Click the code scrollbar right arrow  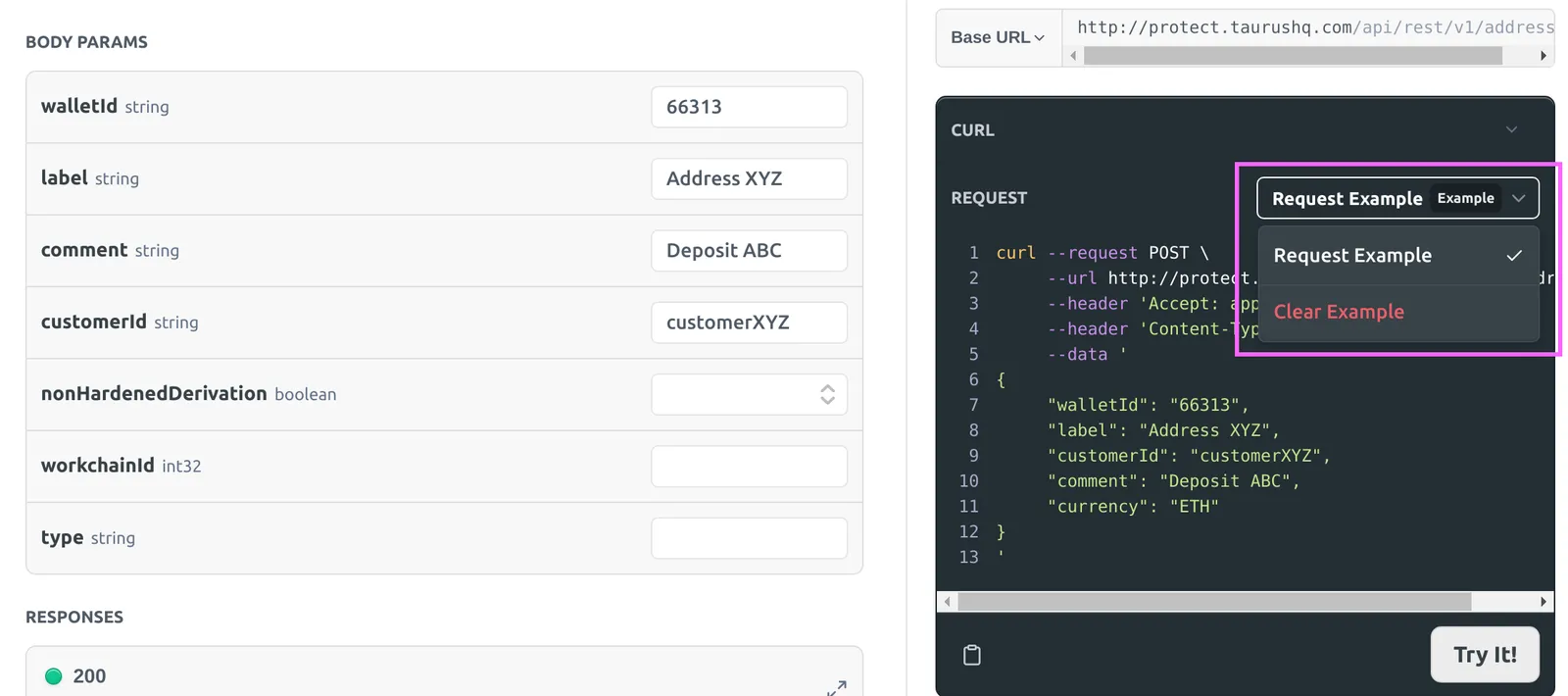pyautogui.click(x=1543, y=602)
